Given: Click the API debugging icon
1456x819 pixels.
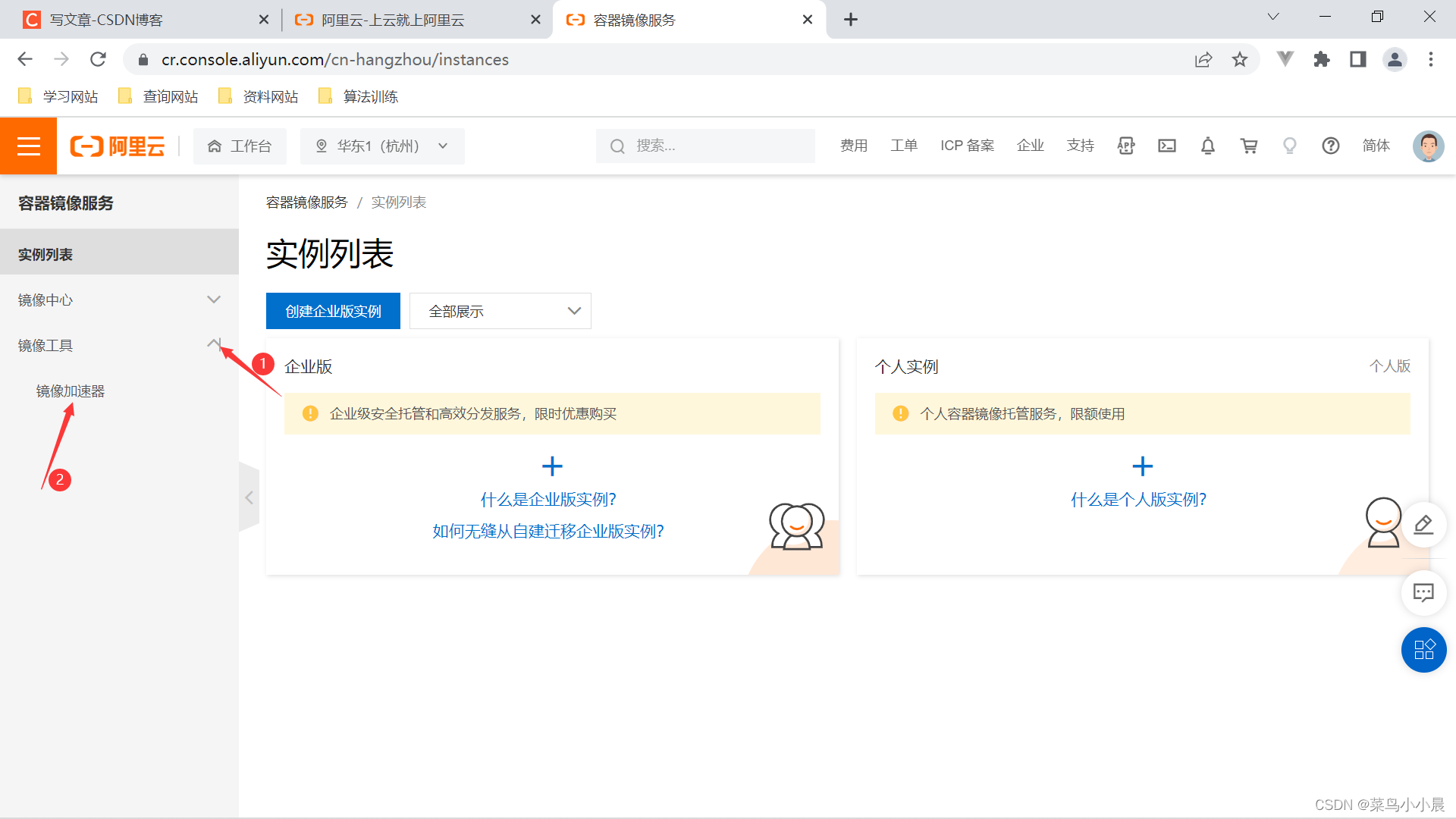Looking at the screenshot, I should click(x=1126, y=146).
